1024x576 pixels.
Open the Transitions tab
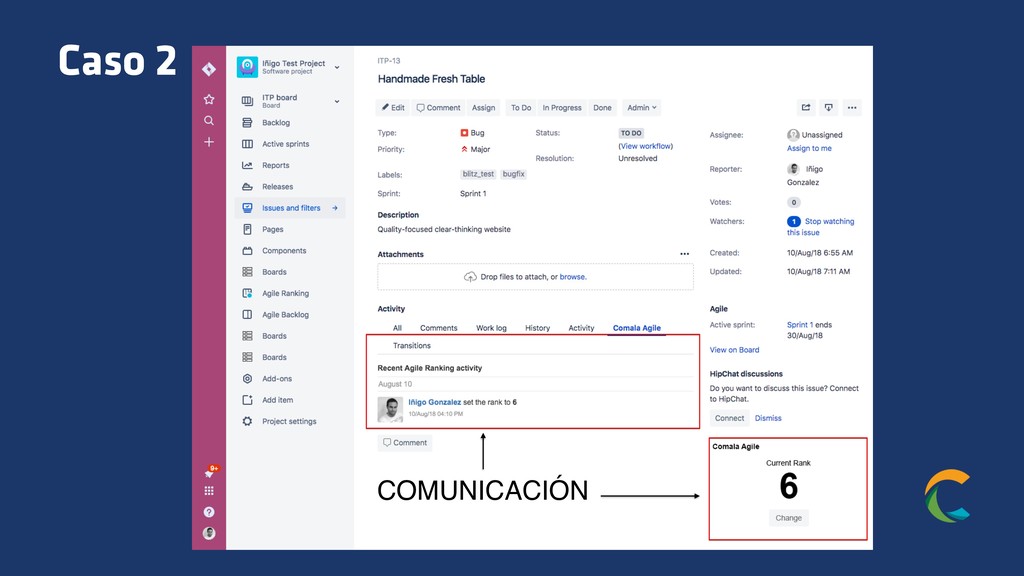(411, 345)
